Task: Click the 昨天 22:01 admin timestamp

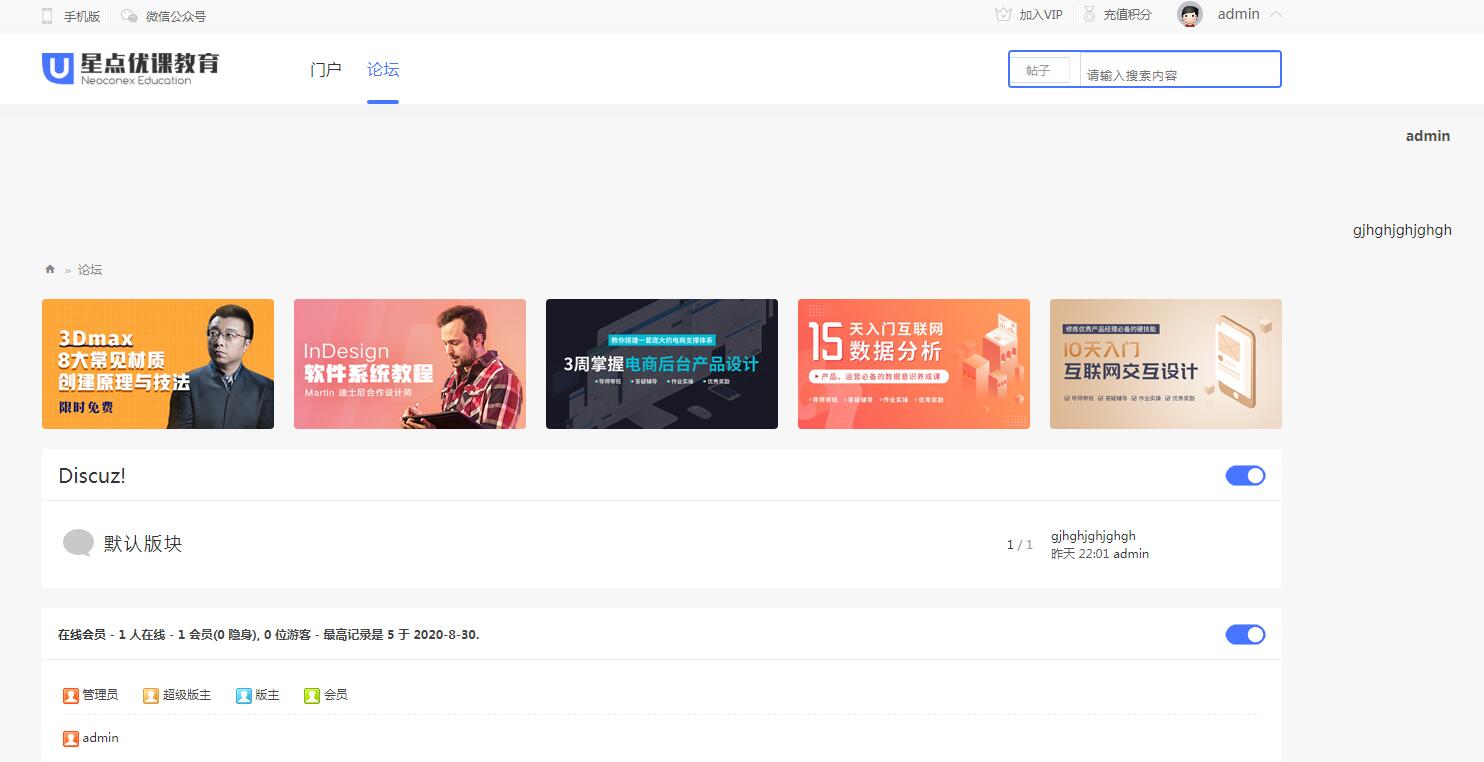Action: pos(1100,553)
